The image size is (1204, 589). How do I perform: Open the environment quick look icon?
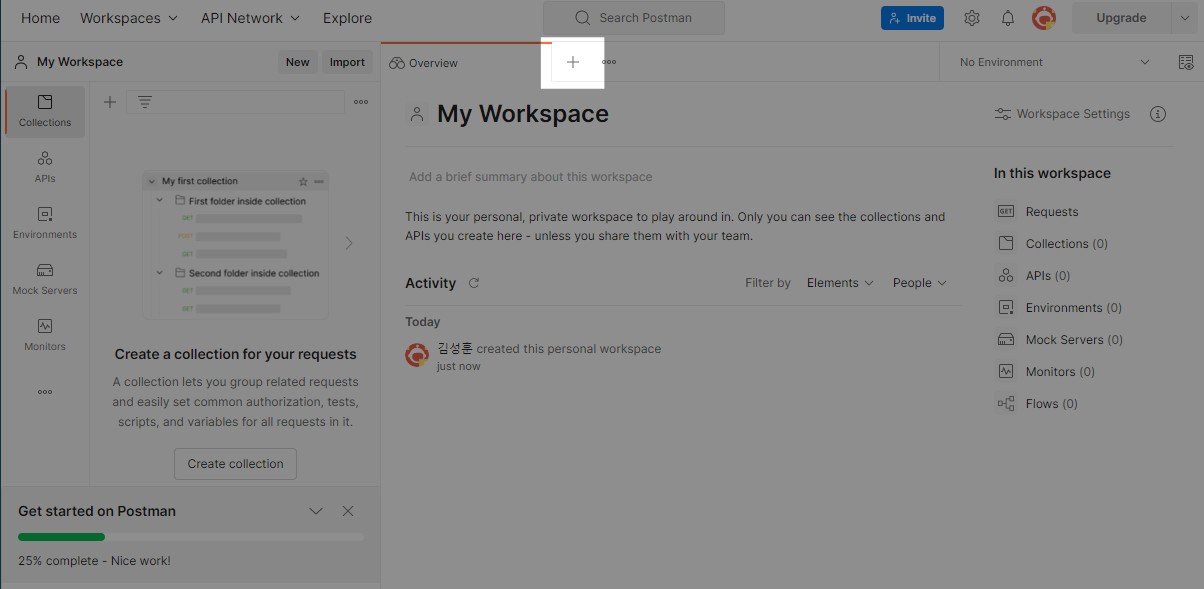click(x=1186, y=62)
